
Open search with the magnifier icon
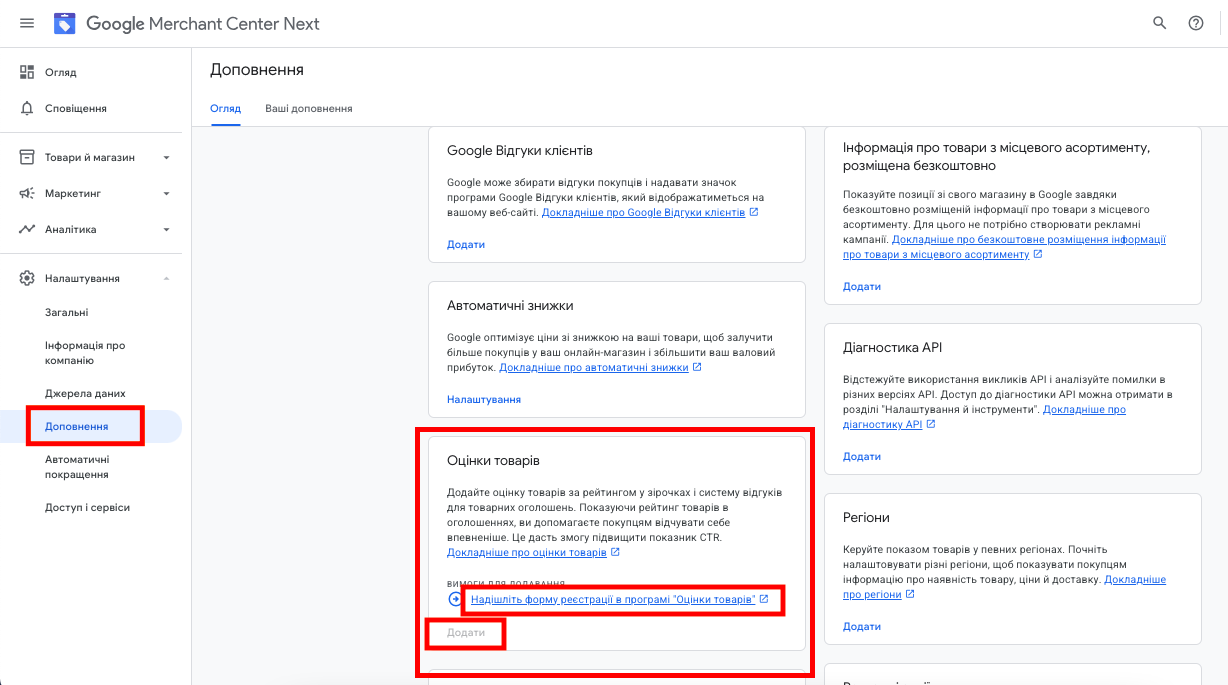[1160, 23]
